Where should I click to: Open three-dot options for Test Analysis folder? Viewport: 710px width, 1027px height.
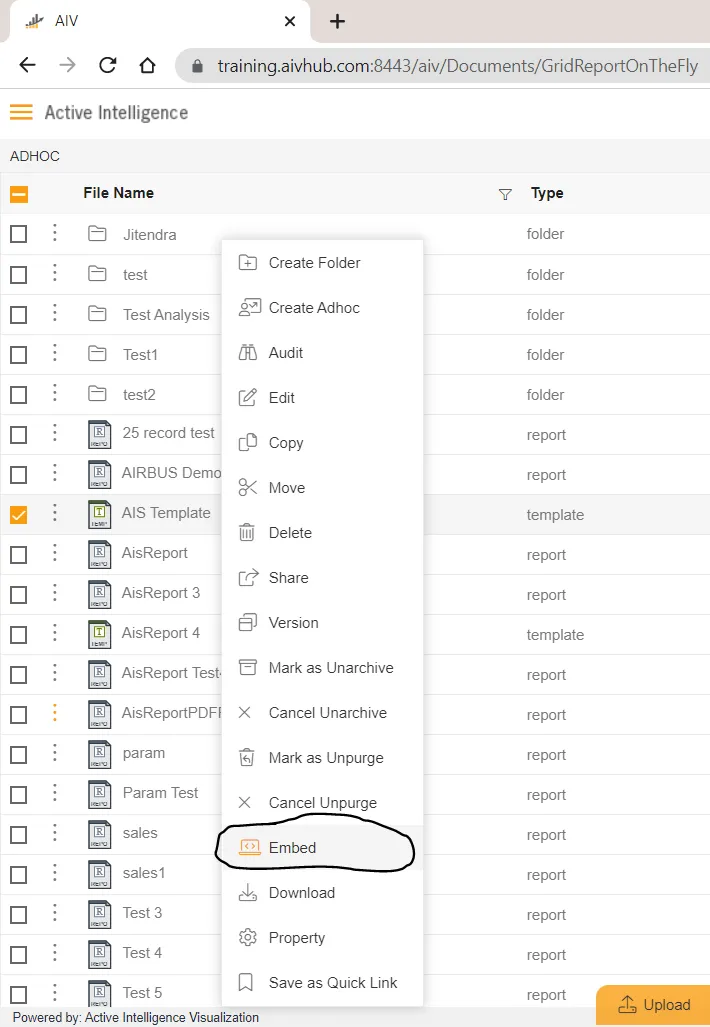click(x=55, y=313)
